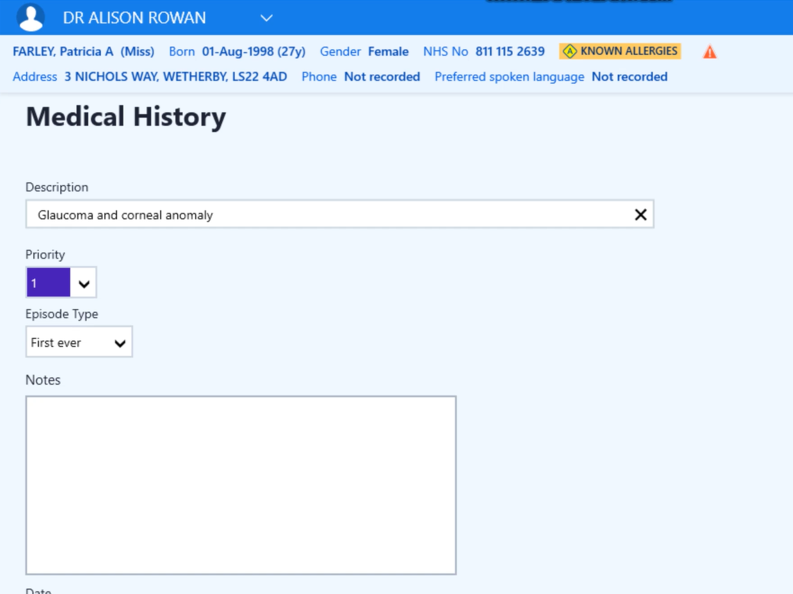This screenshot has height=594, width=793.
Task: Click the birth date 01-Aug-1998 (27y)
Action: 254,52
